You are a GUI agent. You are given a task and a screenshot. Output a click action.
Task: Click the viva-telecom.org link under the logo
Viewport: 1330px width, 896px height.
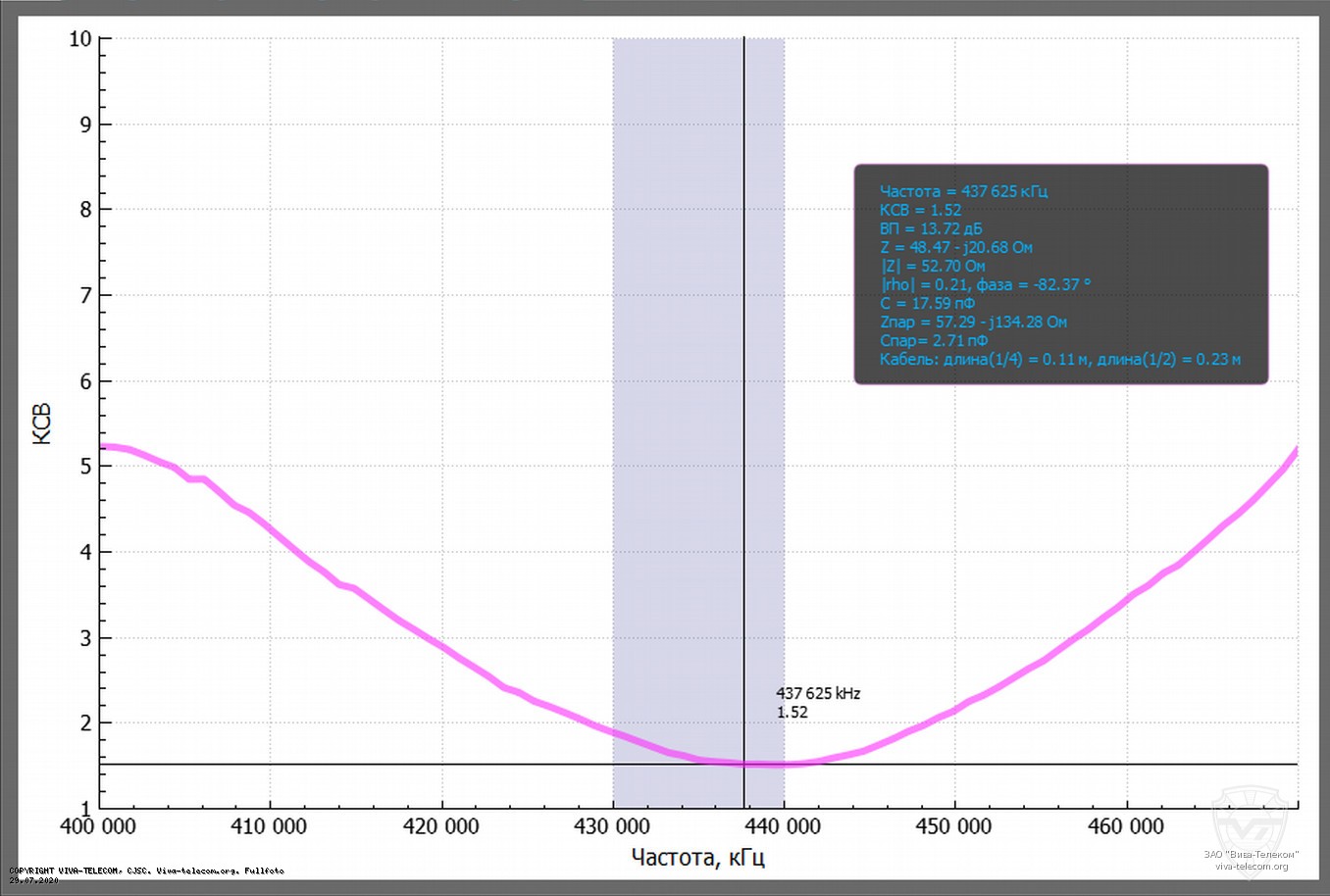point(1251,866)
